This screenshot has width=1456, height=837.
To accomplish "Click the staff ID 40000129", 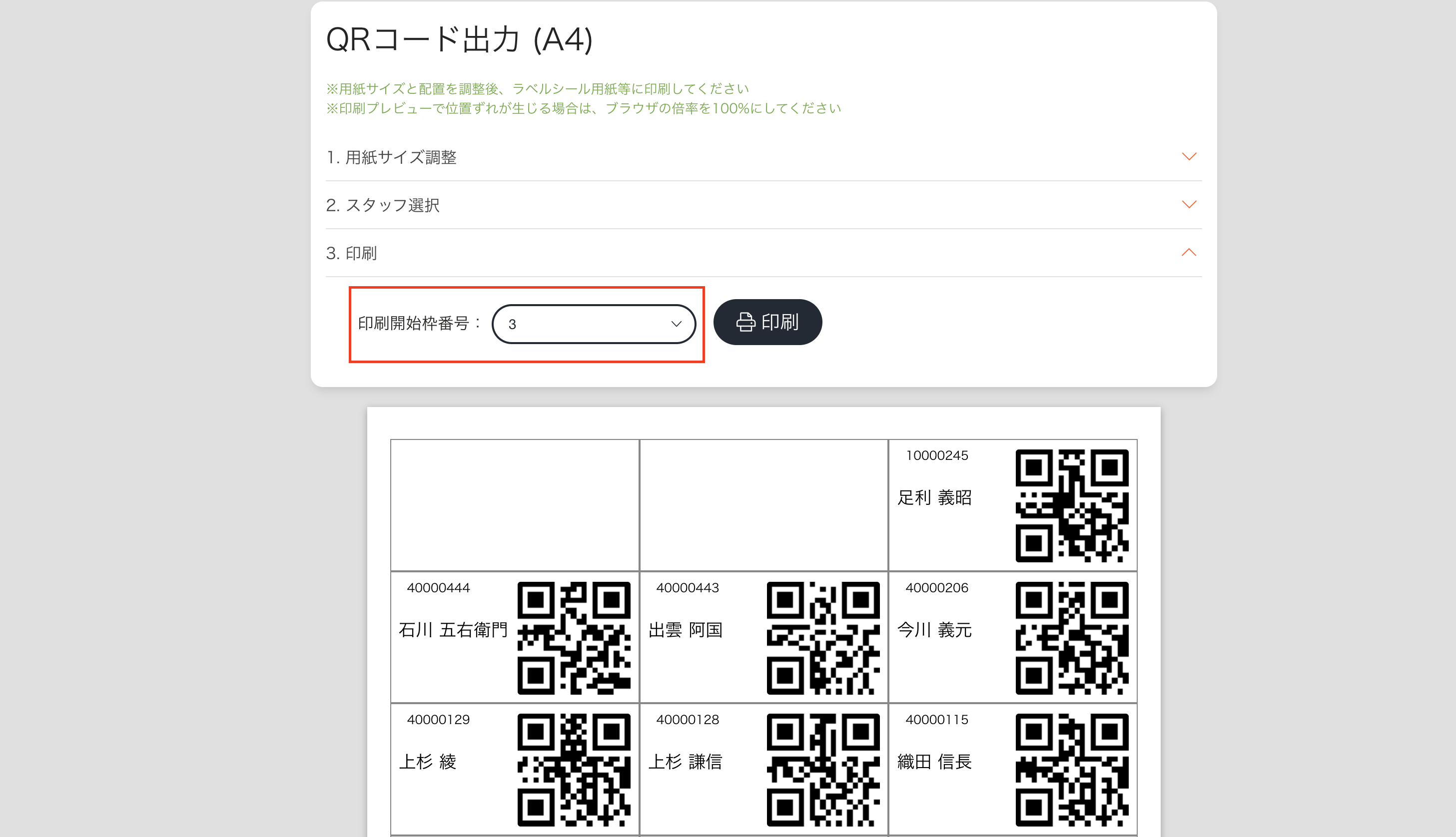I will tap(438, 720).
